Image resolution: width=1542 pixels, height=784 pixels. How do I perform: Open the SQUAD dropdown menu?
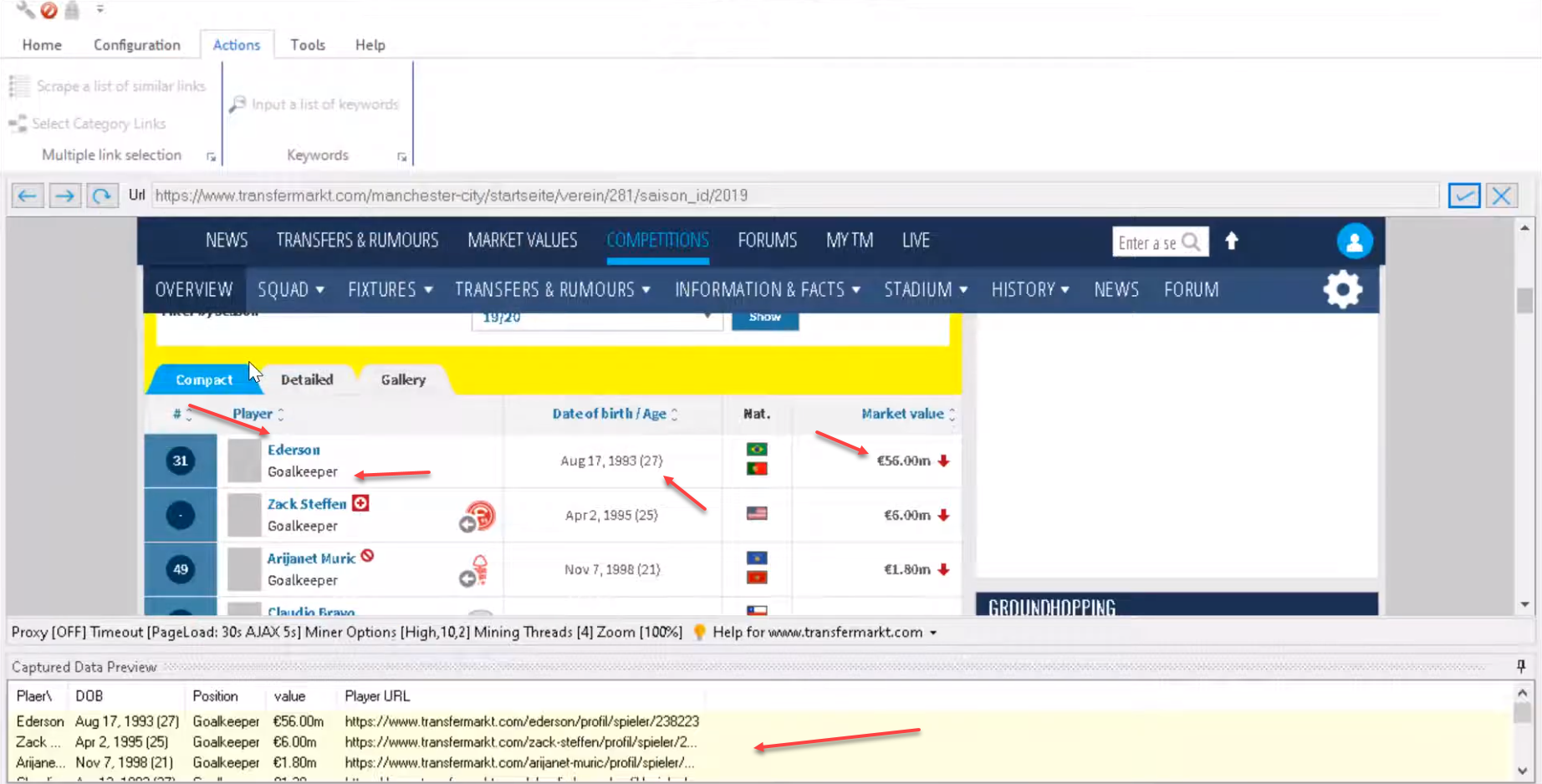point(290,290)
